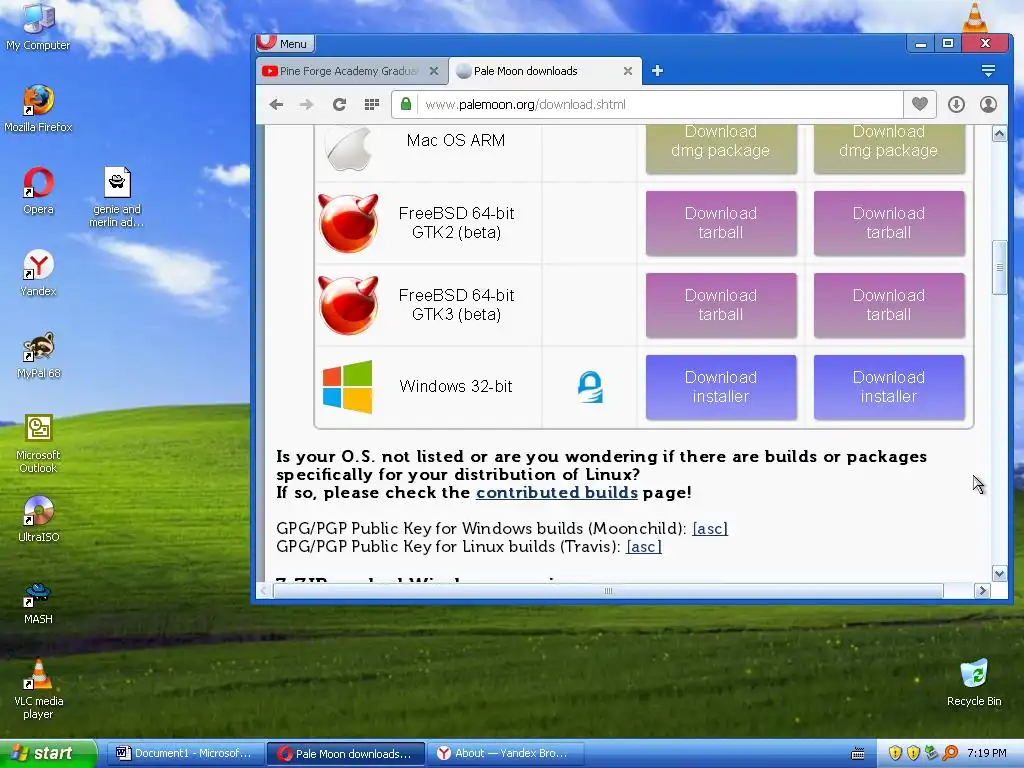1024x768 pixels.
Task: Select the Yandex desktop shortcut
Action: click(38, 273)
